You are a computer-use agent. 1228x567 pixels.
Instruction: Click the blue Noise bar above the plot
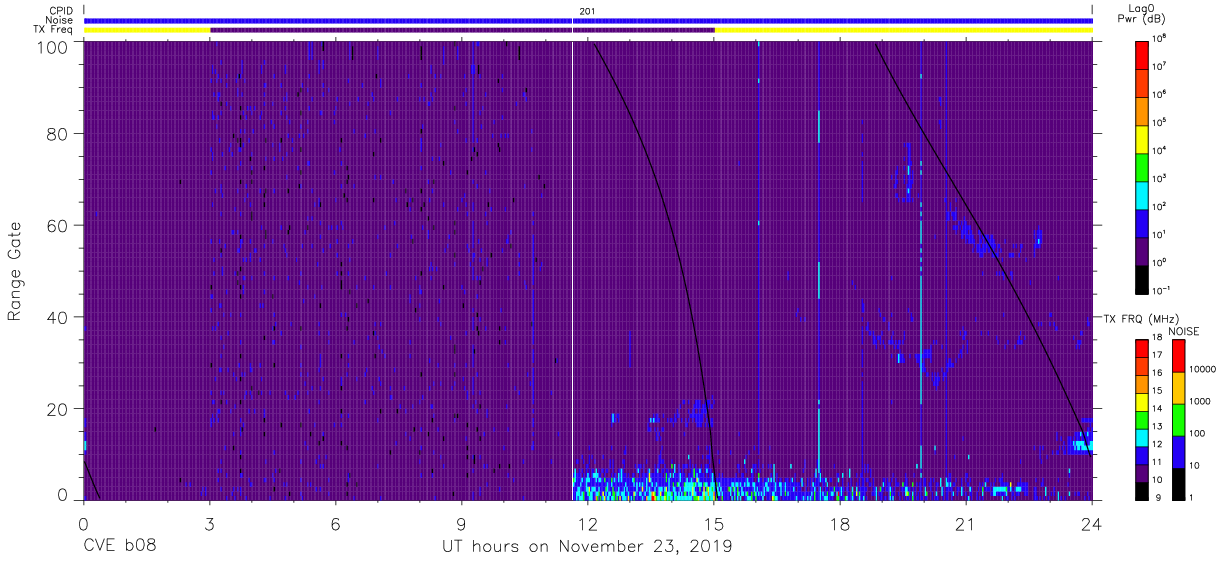588,20
